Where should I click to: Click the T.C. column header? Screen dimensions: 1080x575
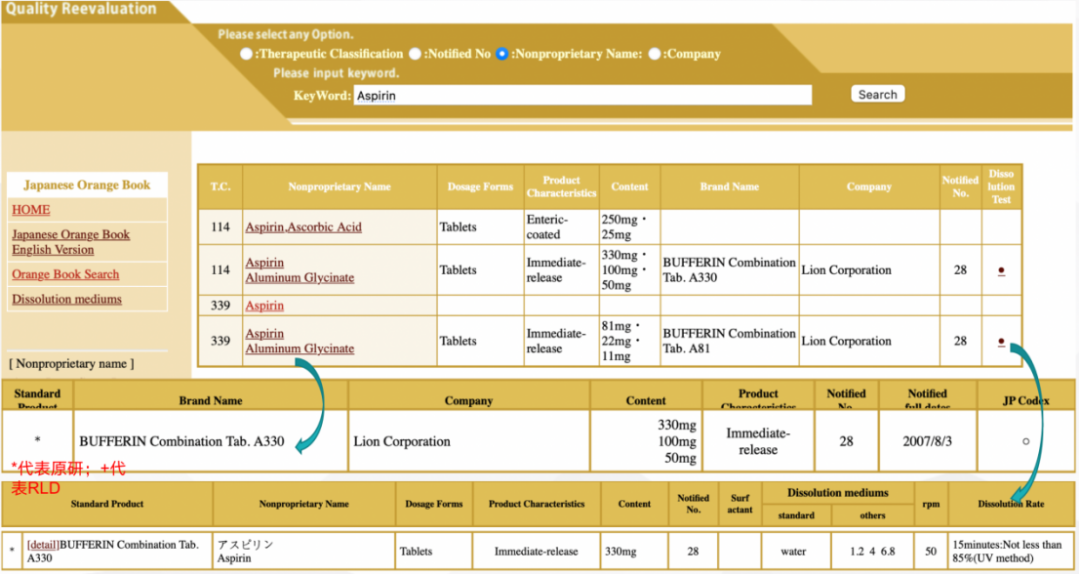pyautogui.click(x=220, y=187)
